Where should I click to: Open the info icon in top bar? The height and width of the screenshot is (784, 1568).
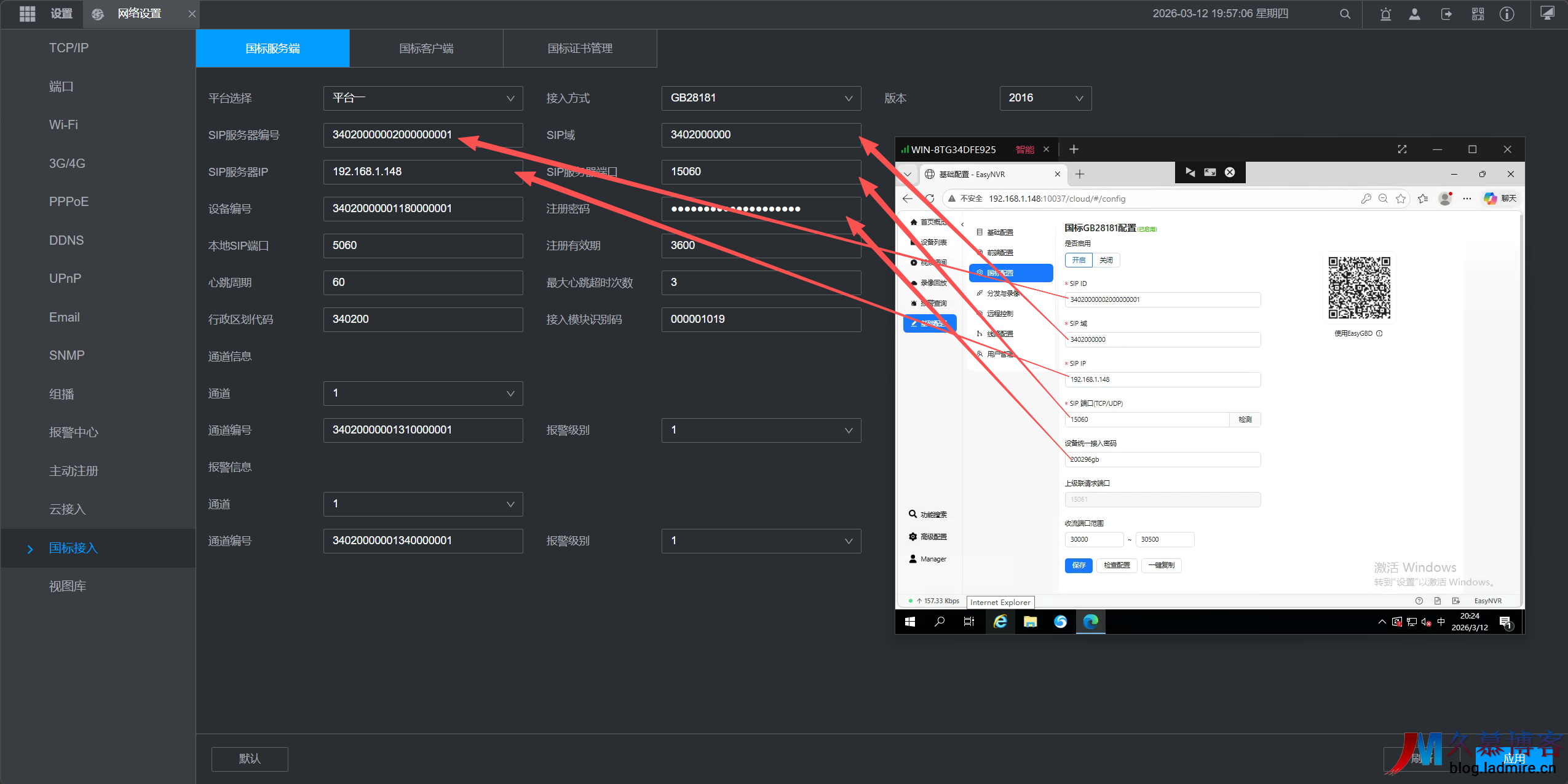point(1507,14)
